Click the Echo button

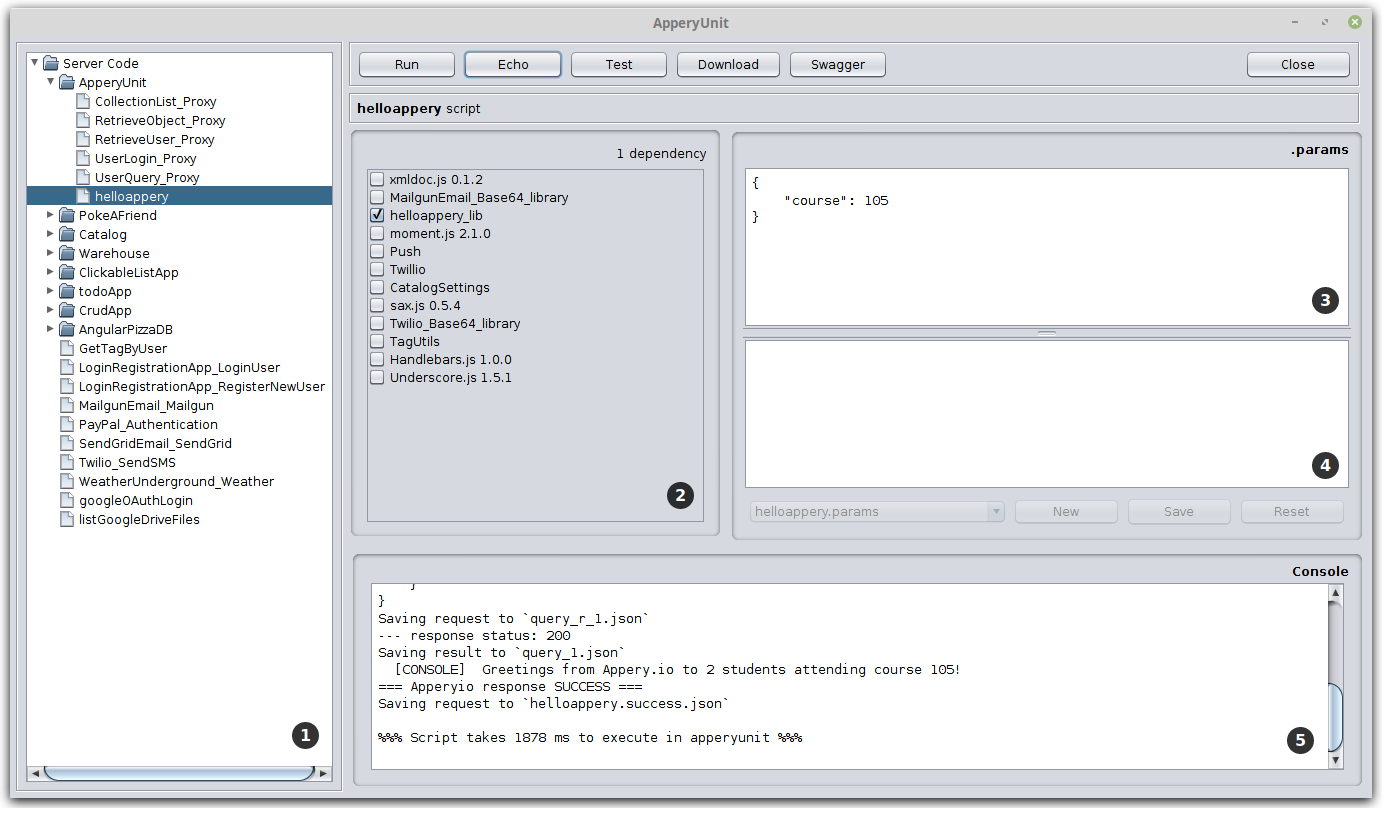click(x=513, y=64)
